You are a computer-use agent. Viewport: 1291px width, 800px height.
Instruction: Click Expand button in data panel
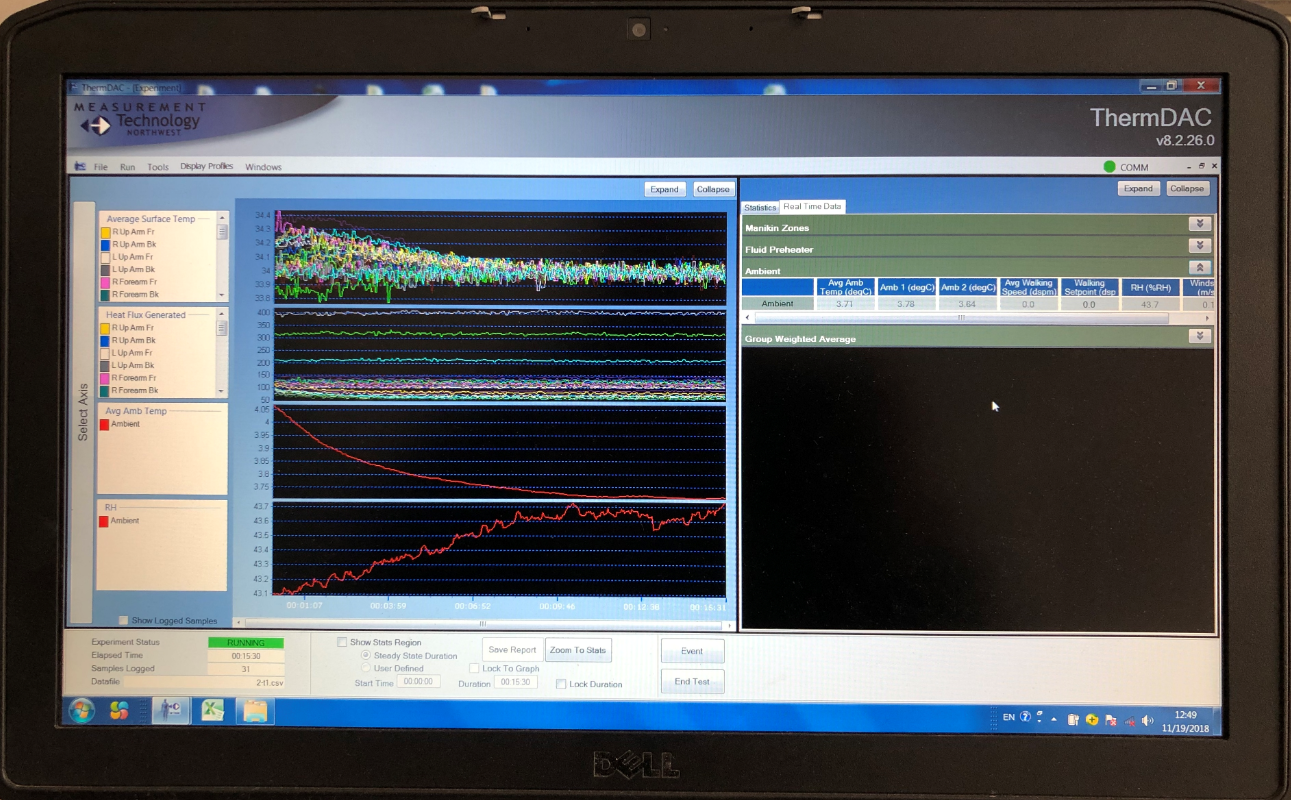(1138, 188)
